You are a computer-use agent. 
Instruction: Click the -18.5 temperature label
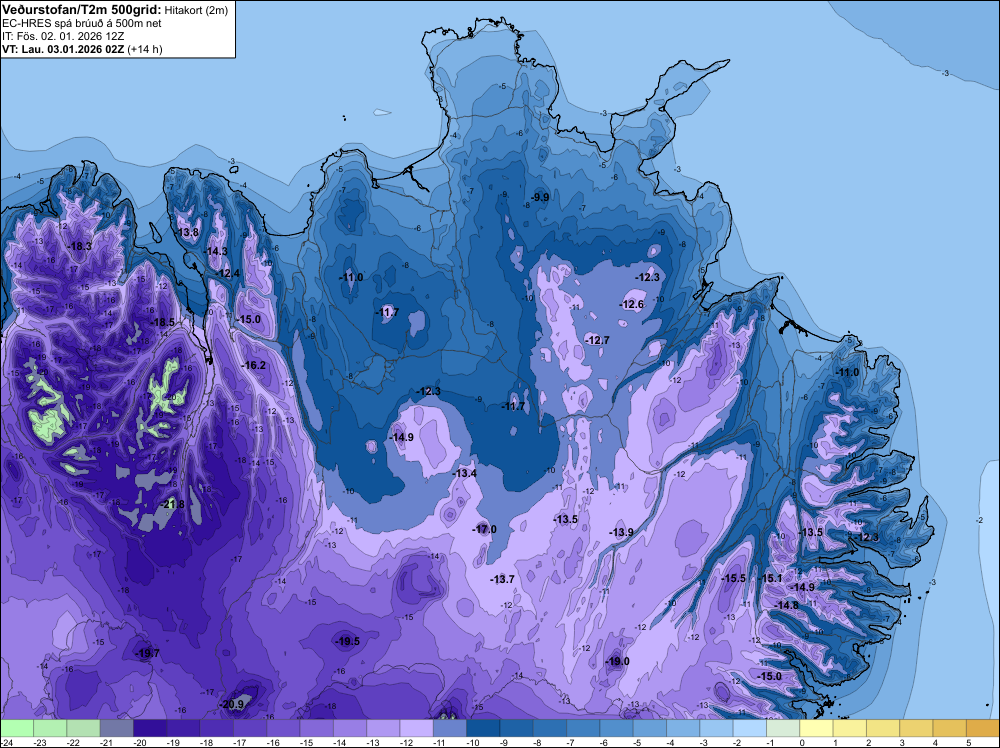[162, 323]
